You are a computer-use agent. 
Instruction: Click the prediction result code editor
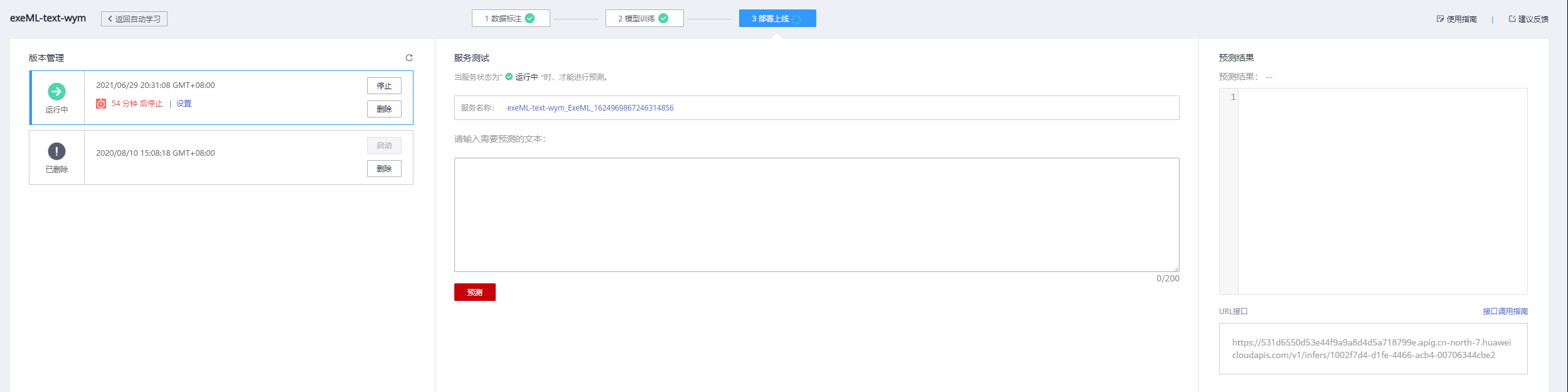(1373, 191)
